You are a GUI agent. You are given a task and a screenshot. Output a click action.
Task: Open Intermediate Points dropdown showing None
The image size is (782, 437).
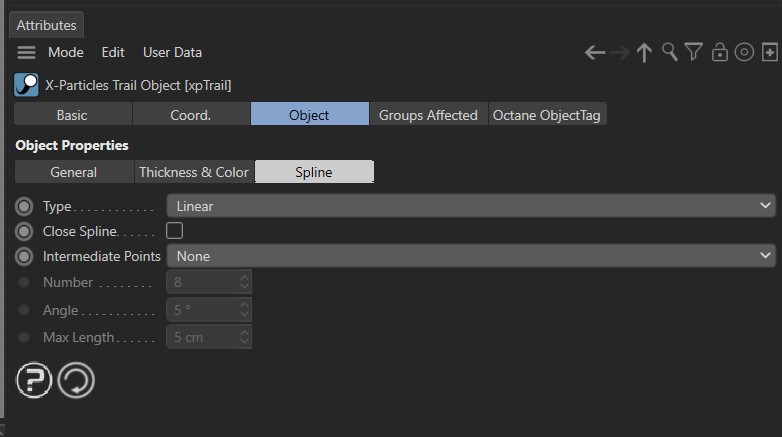coord(471,256)
